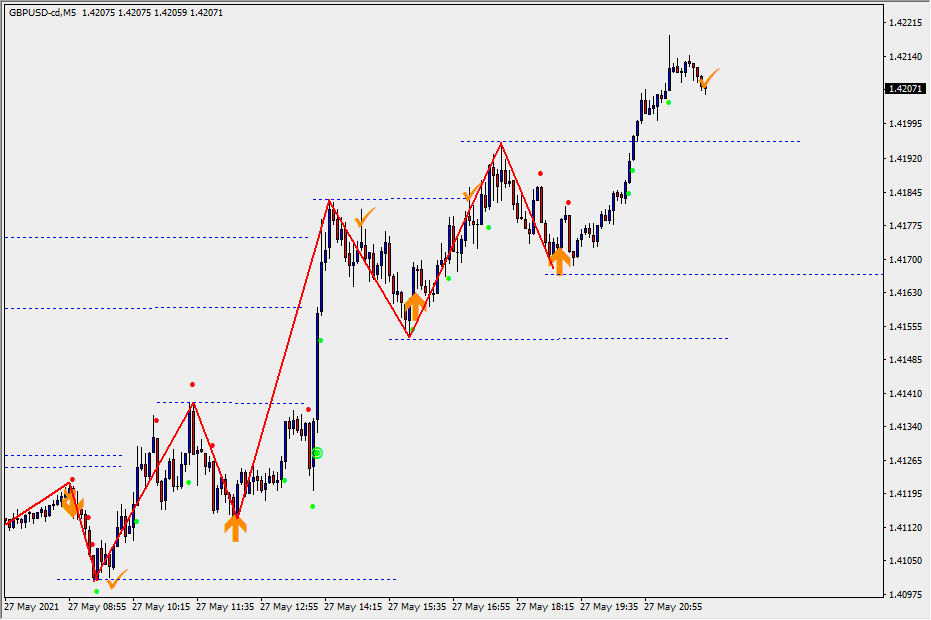Select the green dot below the lowest candle
Viewport: 931px width, 620px height.
[97, 591]
